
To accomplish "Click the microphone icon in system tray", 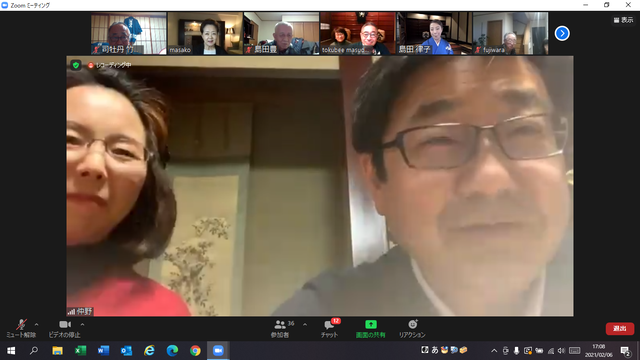I will tap(516, 351).
